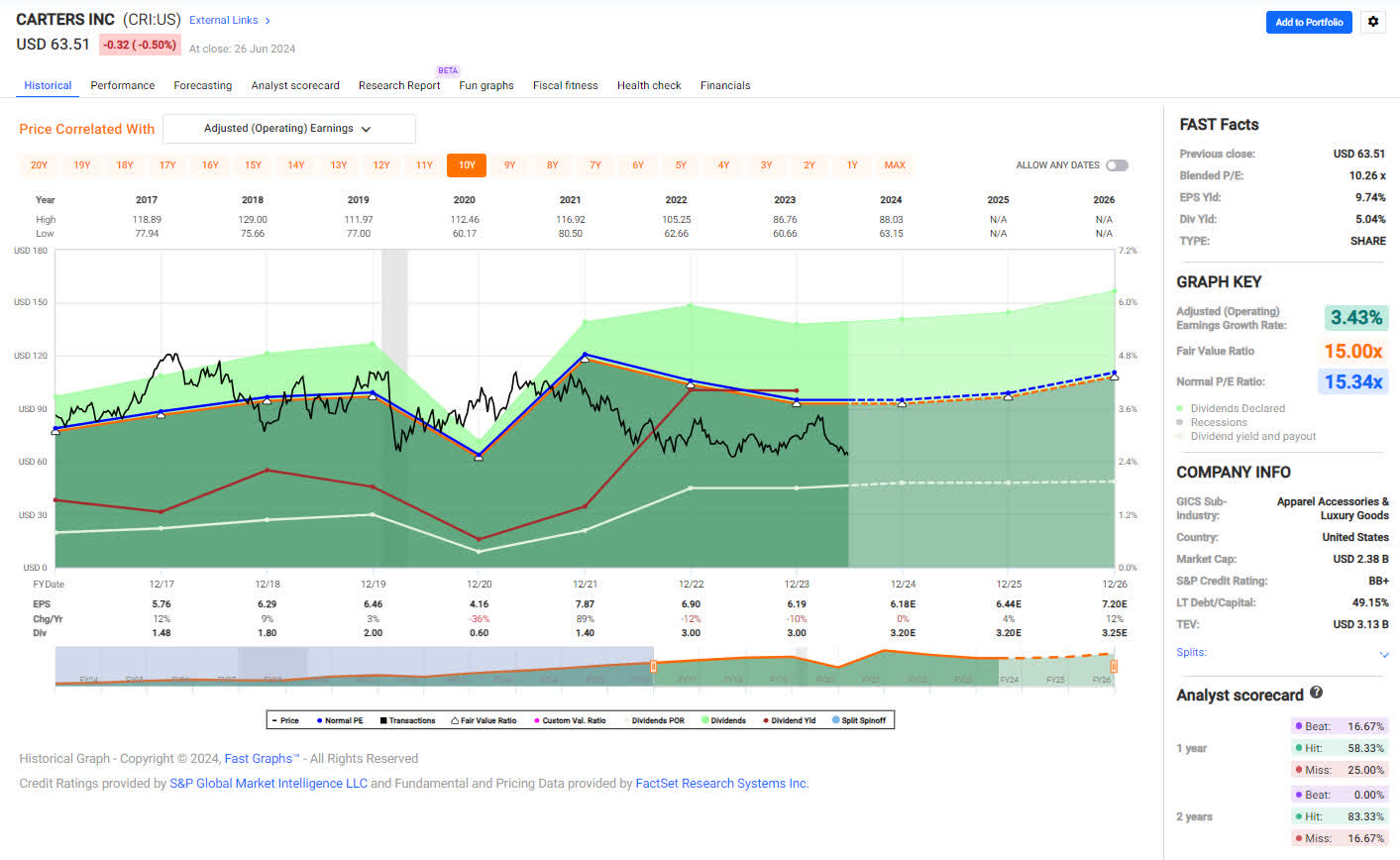Open the FactSet Research Systems Inc. link
Screen dimensions: 1400x860
(x=722, y=783)
